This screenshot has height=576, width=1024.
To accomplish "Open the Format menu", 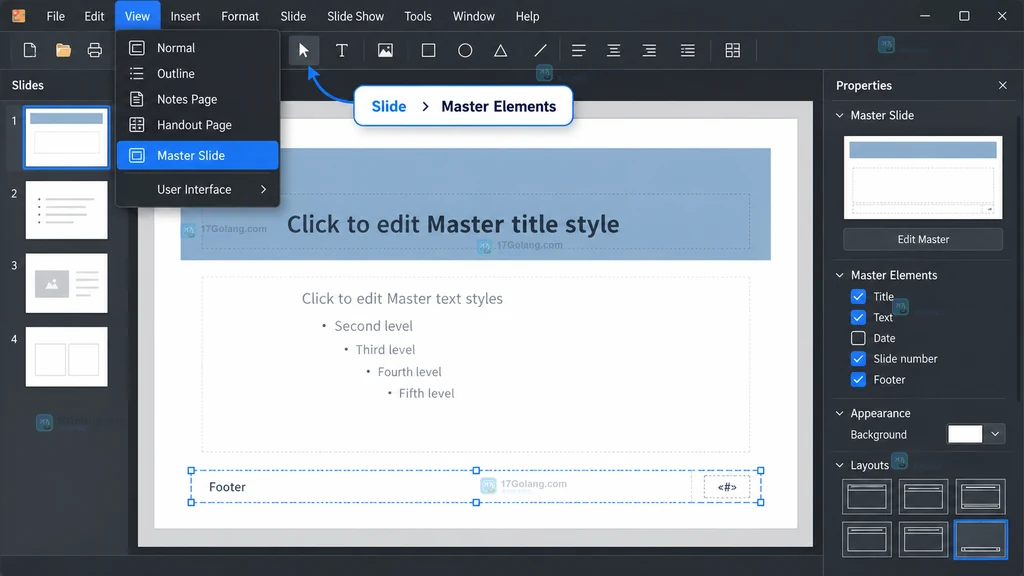I will pos(240,16).
